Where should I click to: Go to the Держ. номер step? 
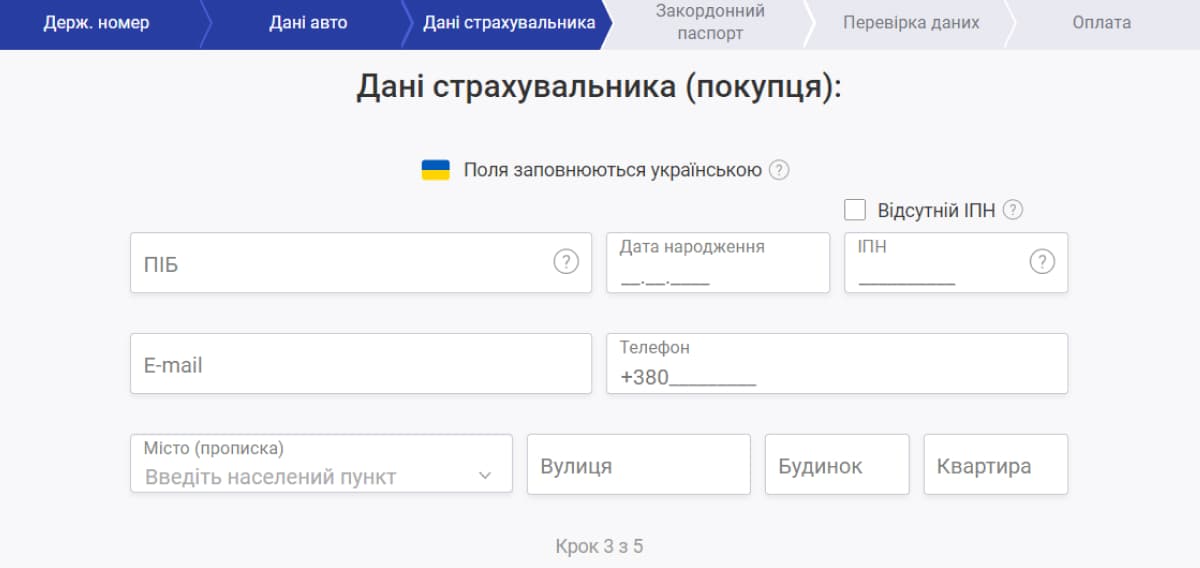pyautogui.click(x=96, y=23)
